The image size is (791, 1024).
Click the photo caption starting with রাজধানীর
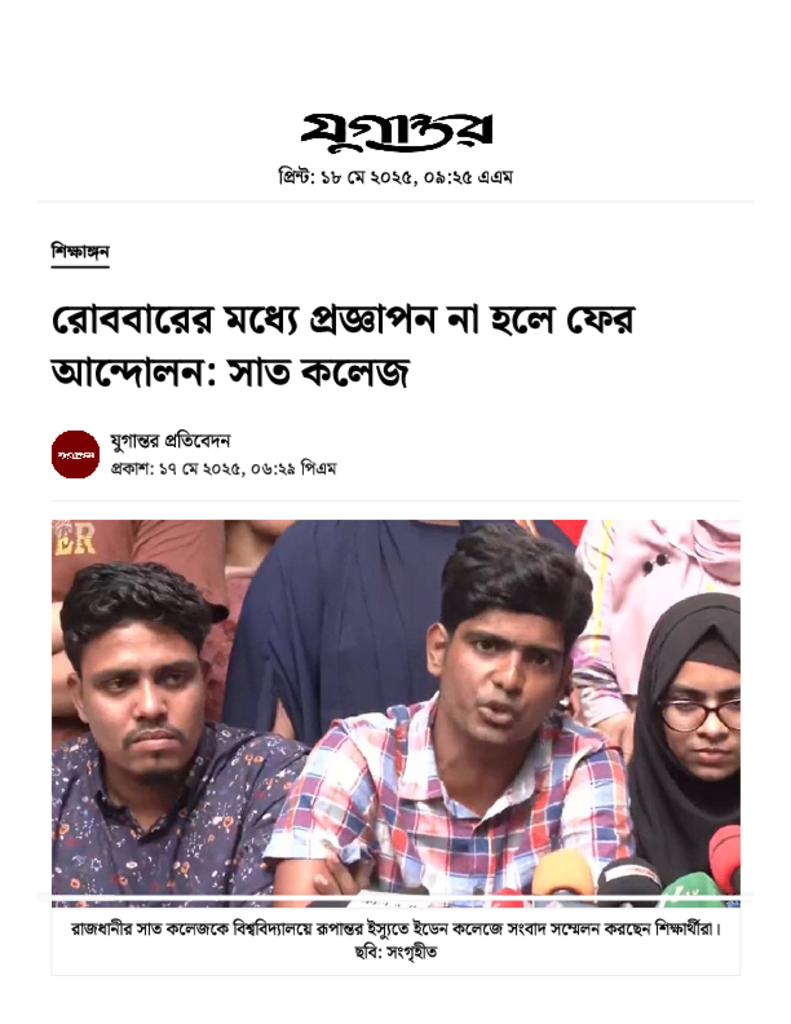[x=396, y=928]
